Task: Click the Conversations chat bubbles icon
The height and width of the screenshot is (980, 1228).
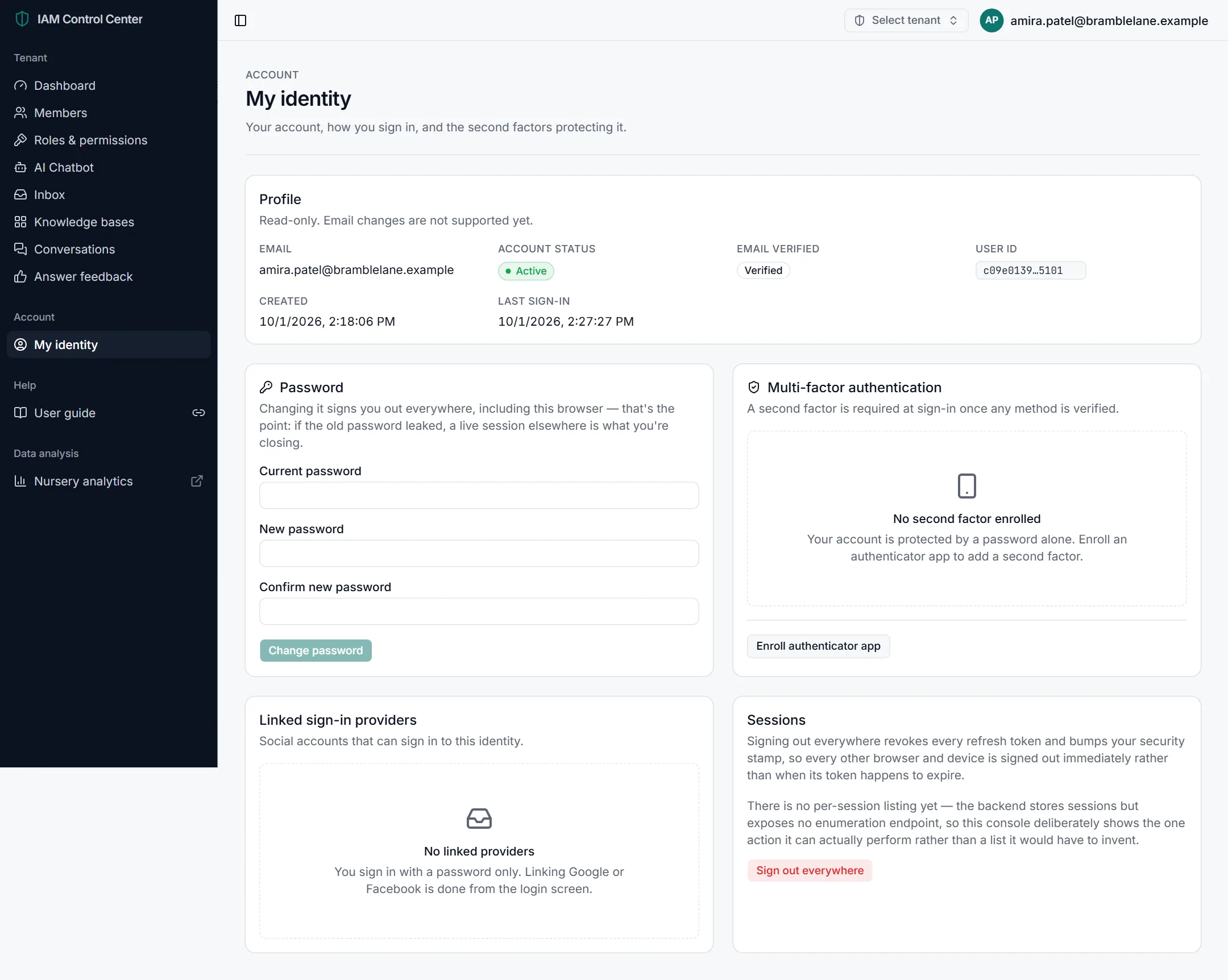Action: click(20, 250)
